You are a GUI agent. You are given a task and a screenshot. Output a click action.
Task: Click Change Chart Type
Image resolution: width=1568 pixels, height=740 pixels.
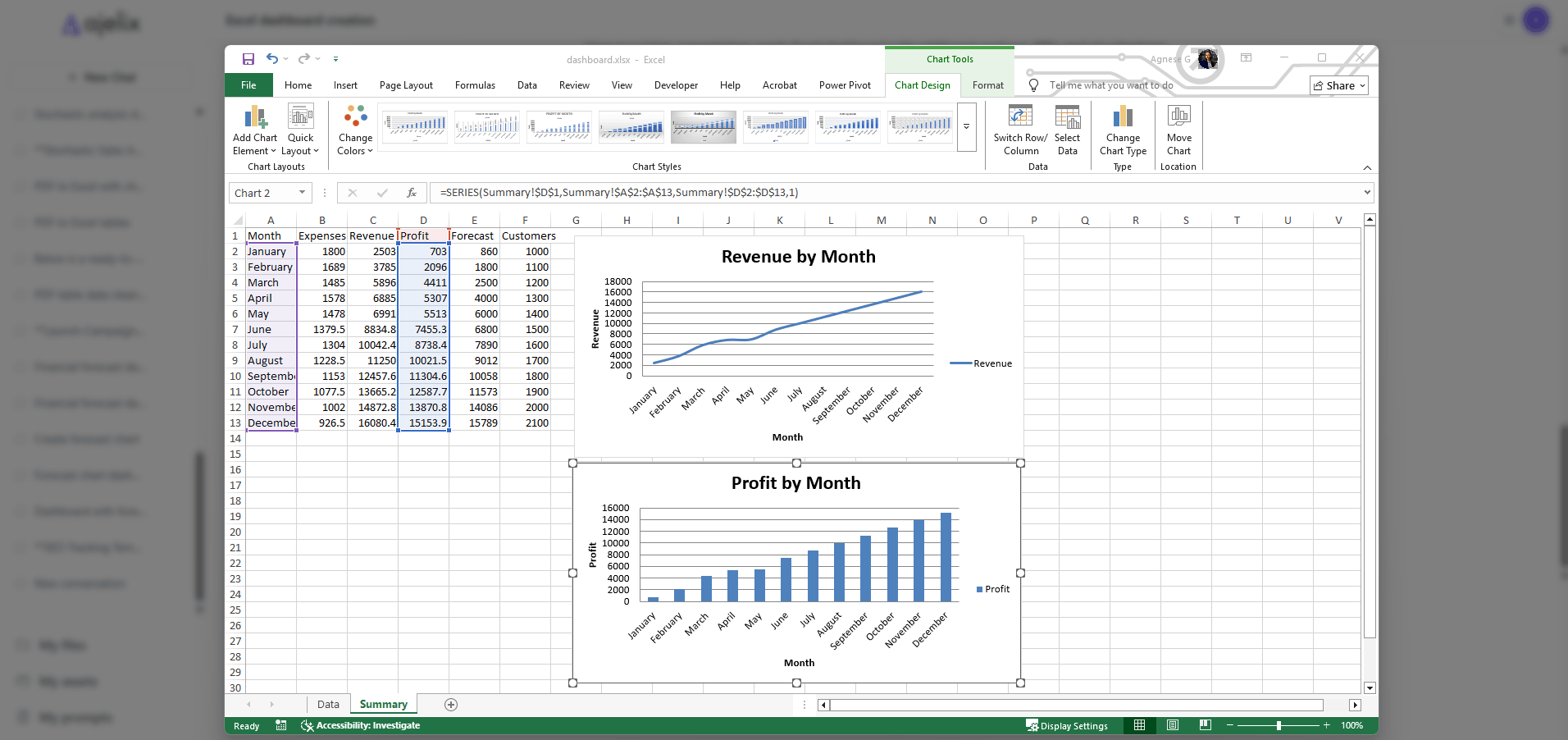[x=1122, y=131]
